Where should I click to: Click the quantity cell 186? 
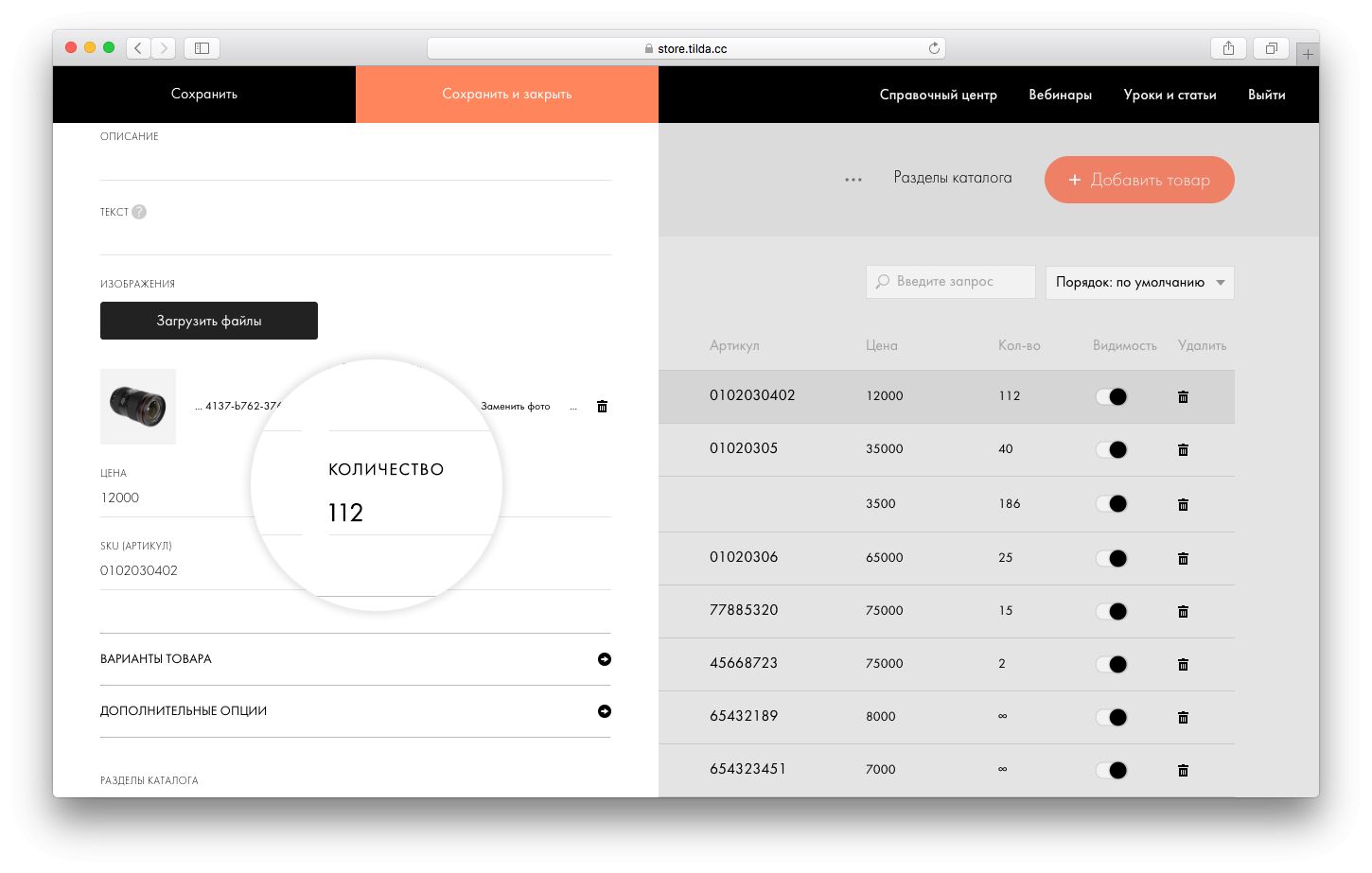(1010, 504)
